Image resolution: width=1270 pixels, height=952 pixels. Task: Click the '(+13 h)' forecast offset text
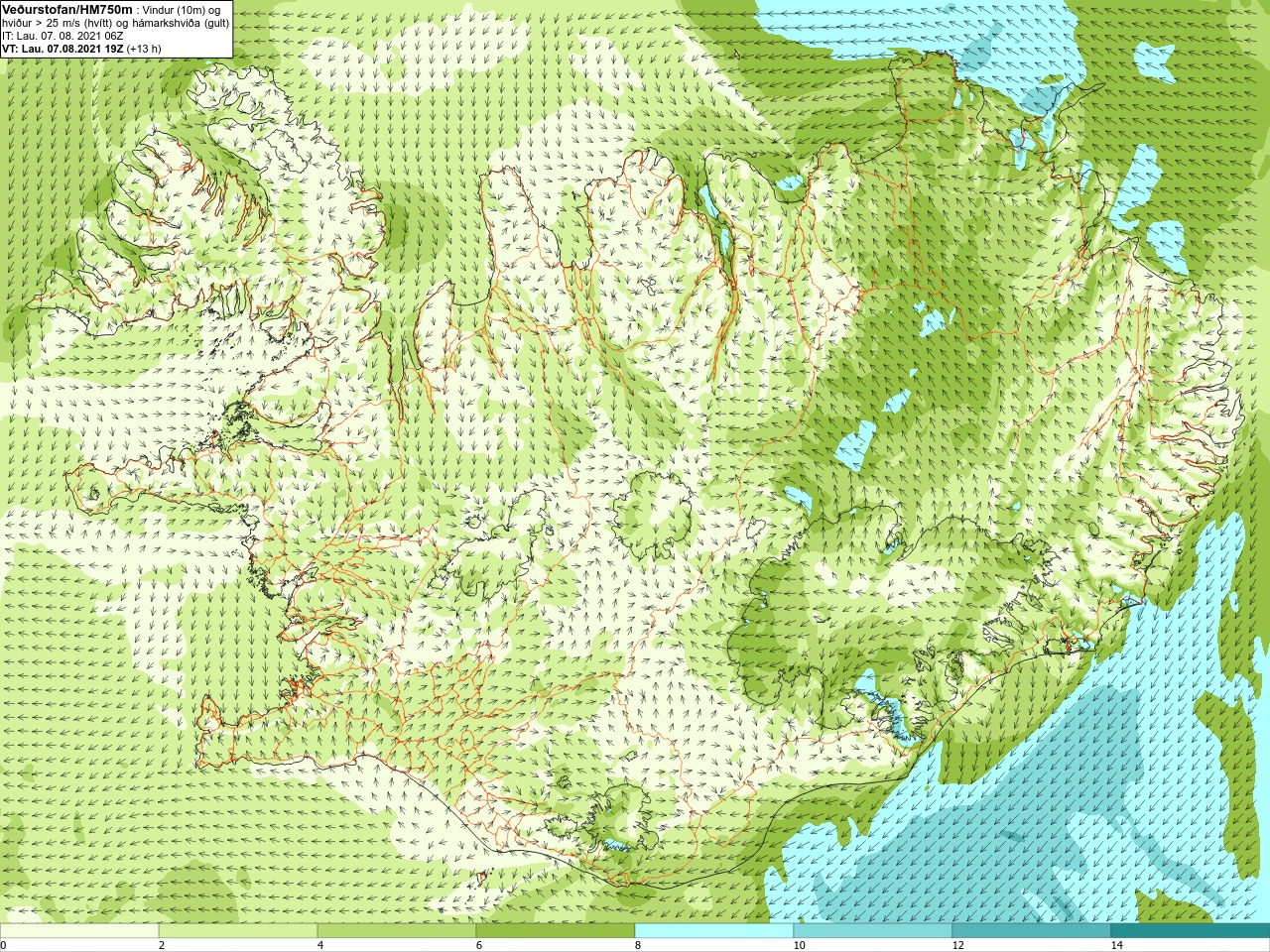tap(144, 49)
